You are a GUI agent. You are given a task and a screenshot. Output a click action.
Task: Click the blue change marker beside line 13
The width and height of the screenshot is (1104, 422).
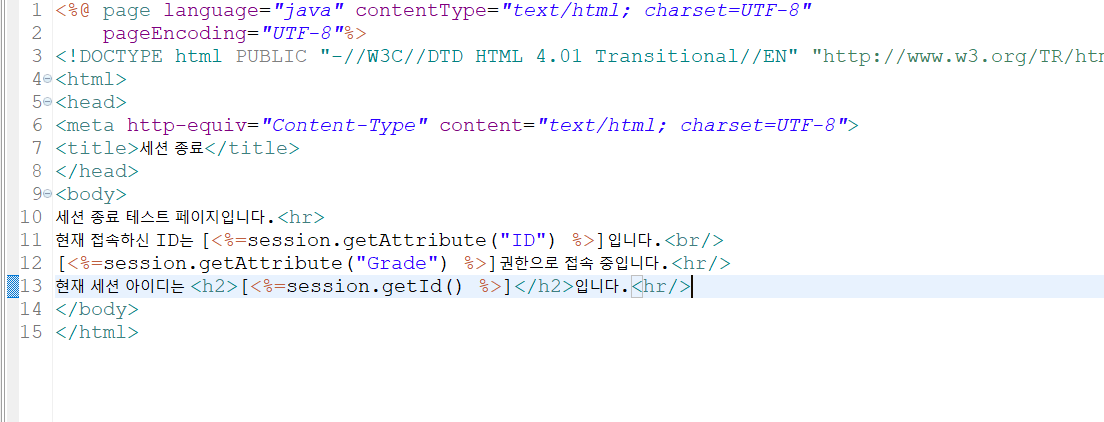[x=13, y=287]
